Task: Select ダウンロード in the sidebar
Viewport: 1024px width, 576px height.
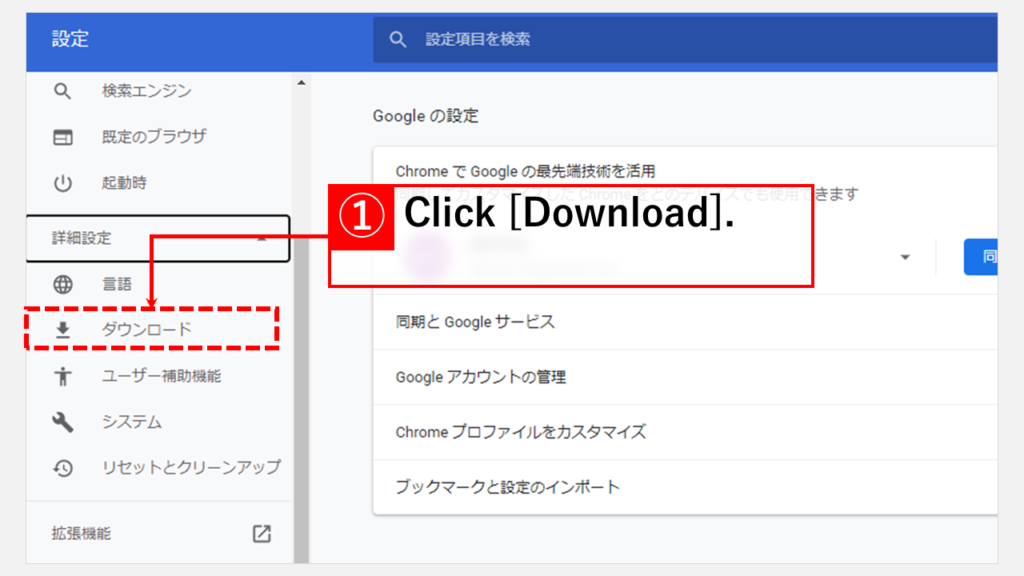Action: 146,330
